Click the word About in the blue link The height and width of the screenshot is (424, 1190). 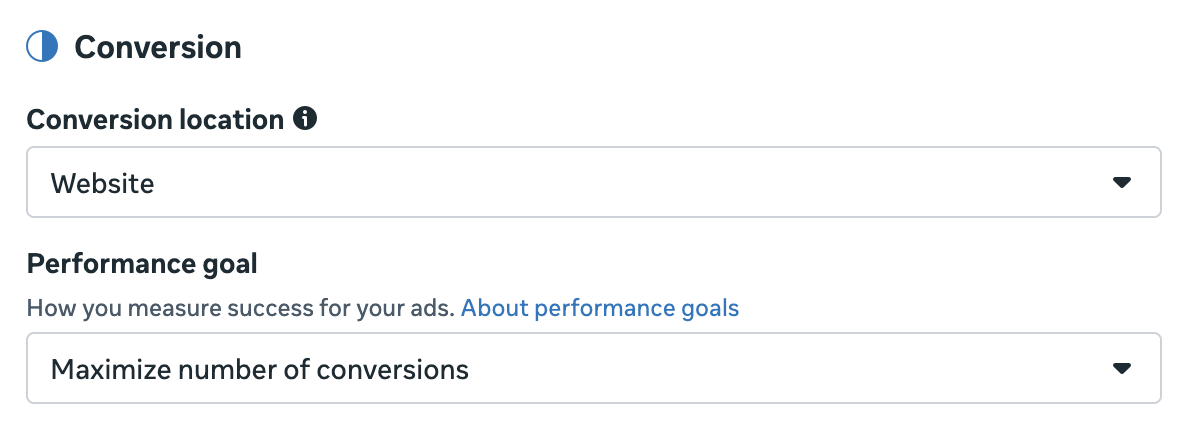pyautogui.click(x=494, y=308)
